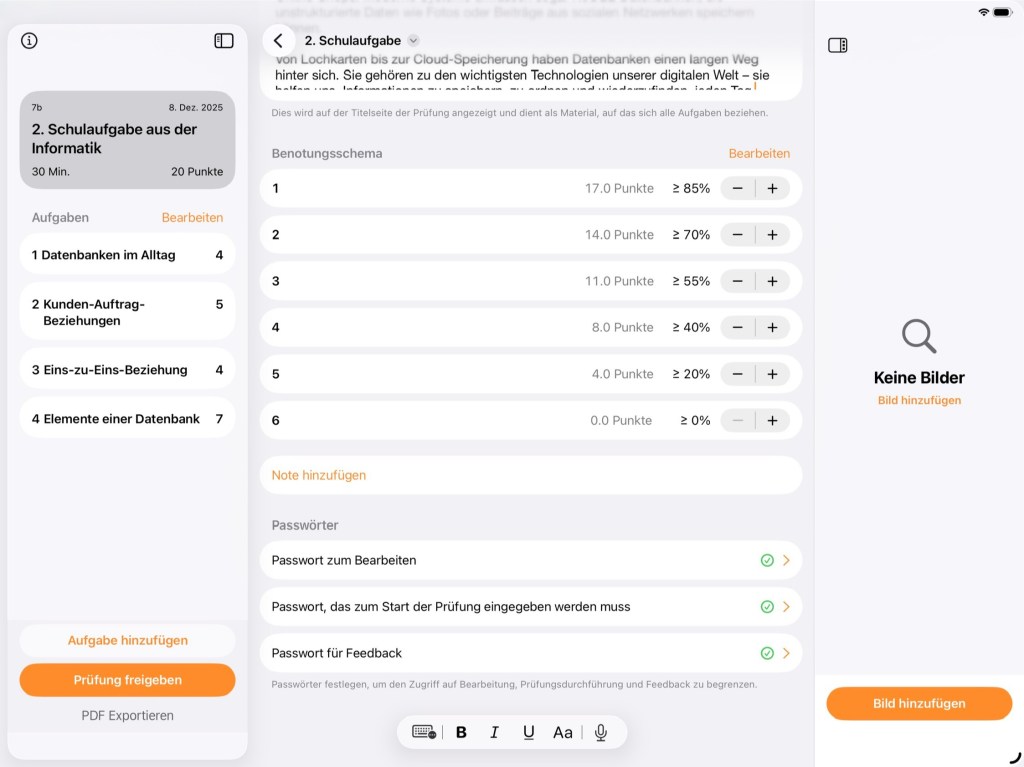Viewport: 1024px width, 767px height.
Task: Open the 2. Schulaufgabe title dropdown
Action: 413,41
